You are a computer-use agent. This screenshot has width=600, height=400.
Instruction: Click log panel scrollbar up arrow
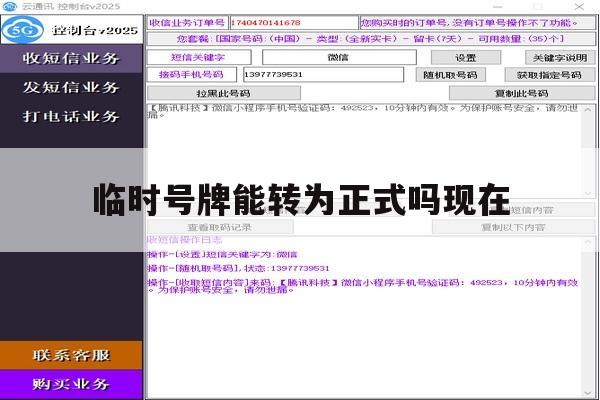click(x=588, y=242)
